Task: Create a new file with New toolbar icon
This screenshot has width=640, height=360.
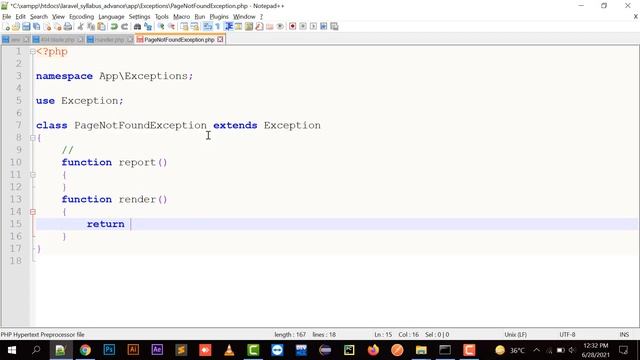Action: coord(6,27)
